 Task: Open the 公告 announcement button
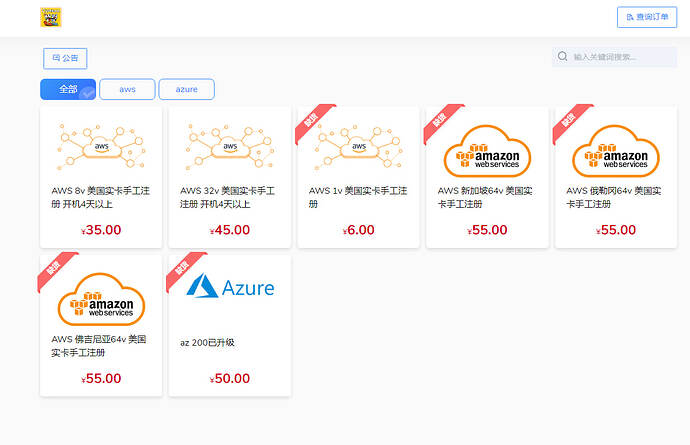click(65, 58)
